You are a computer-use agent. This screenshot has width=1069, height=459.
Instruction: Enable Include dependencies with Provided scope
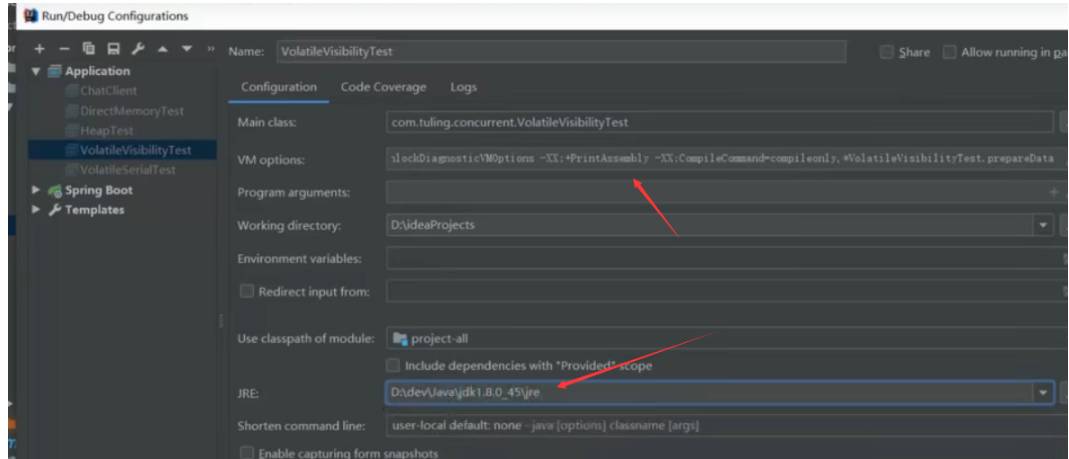coord(393,366)
